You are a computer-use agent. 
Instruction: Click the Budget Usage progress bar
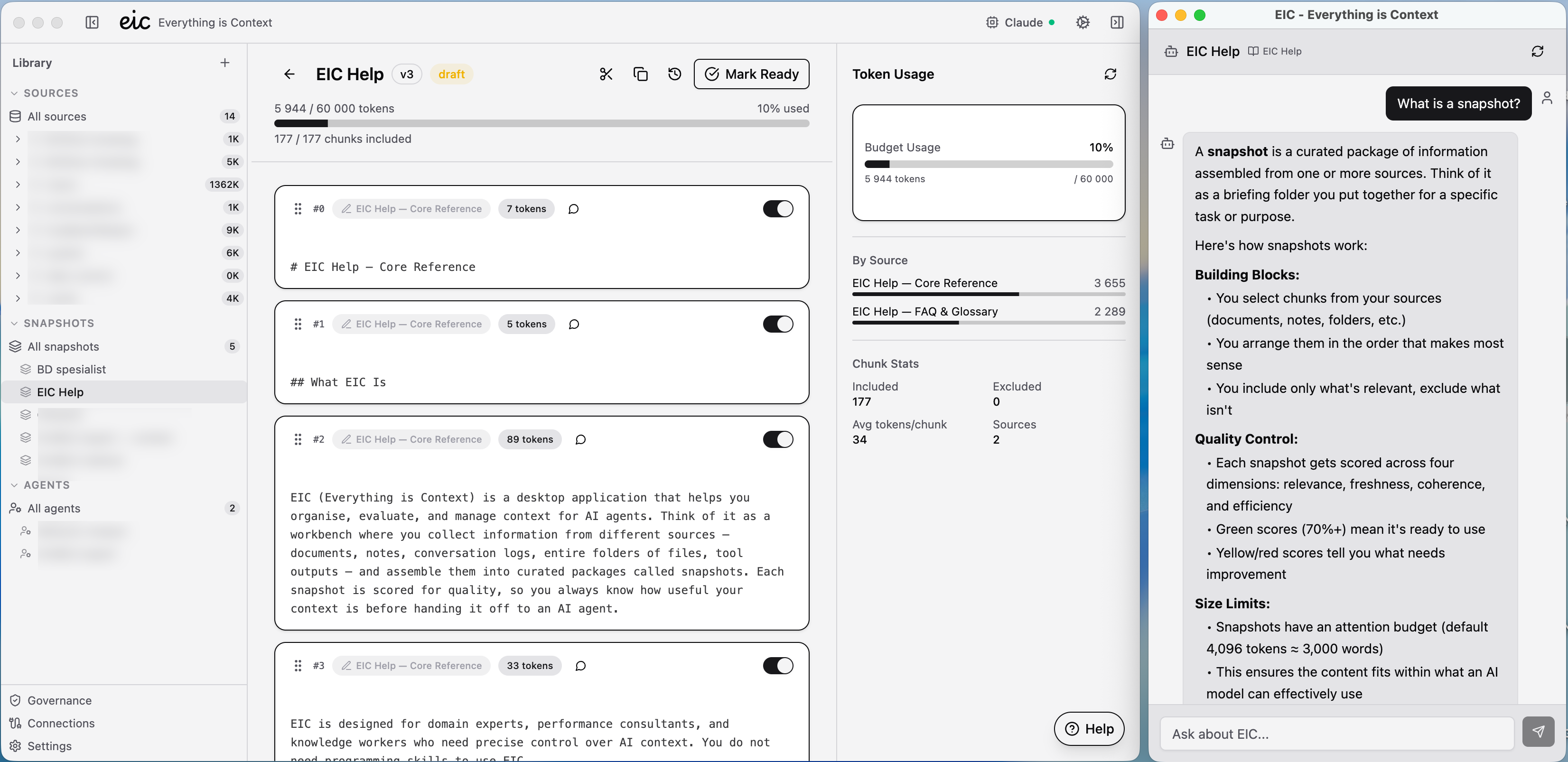(x=989, y=164)
